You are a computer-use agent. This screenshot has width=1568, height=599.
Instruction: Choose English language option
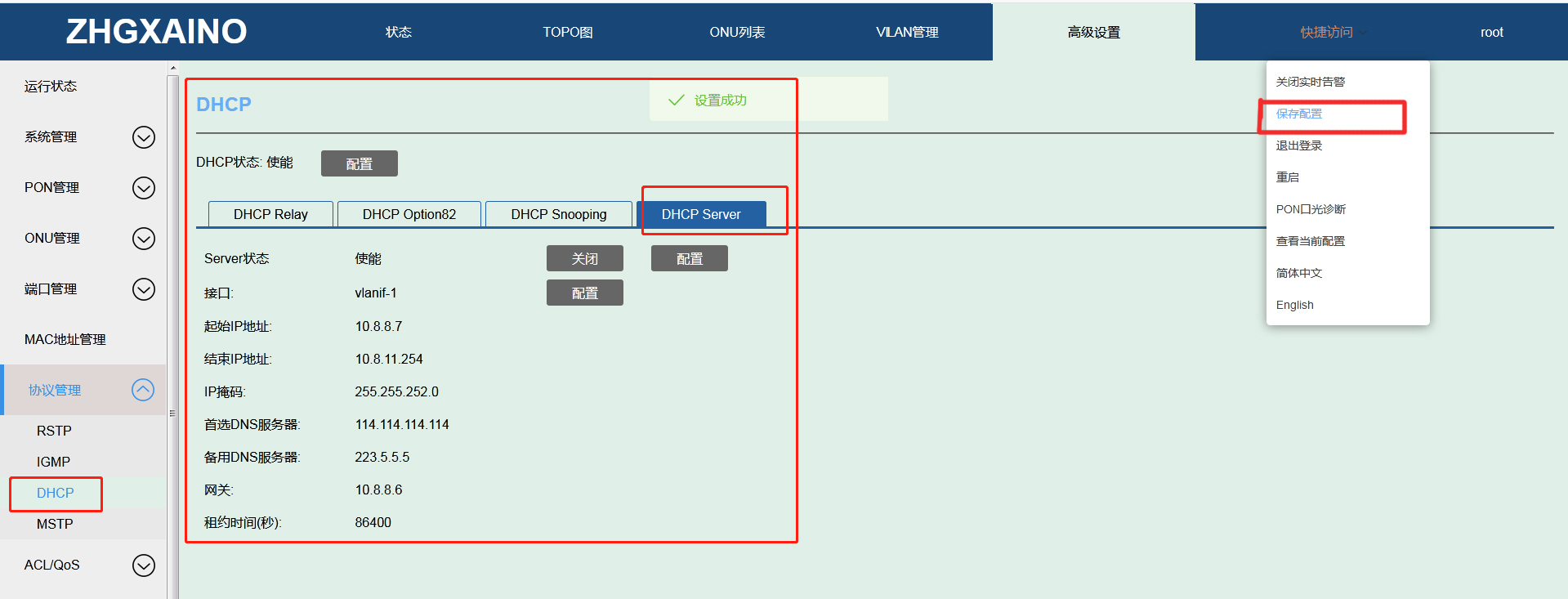point(1295,305)
